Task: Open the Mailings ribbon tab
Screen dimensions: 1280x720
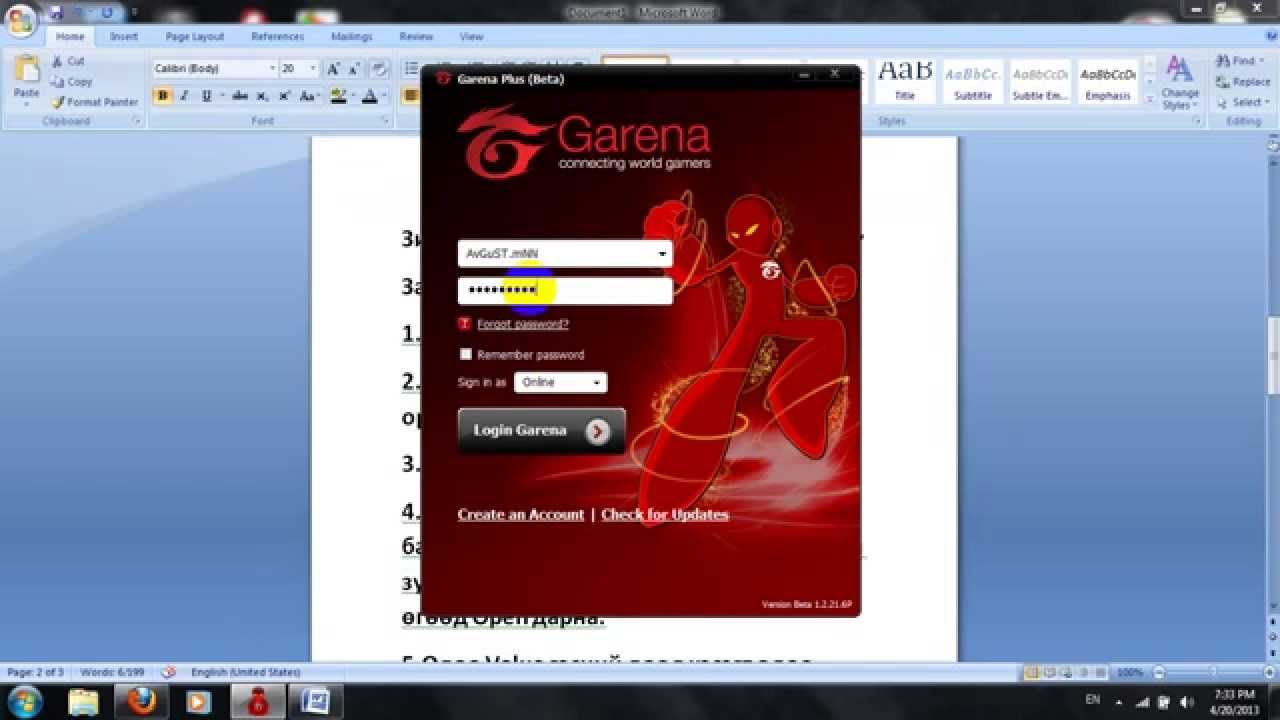Action: (352, 36)
